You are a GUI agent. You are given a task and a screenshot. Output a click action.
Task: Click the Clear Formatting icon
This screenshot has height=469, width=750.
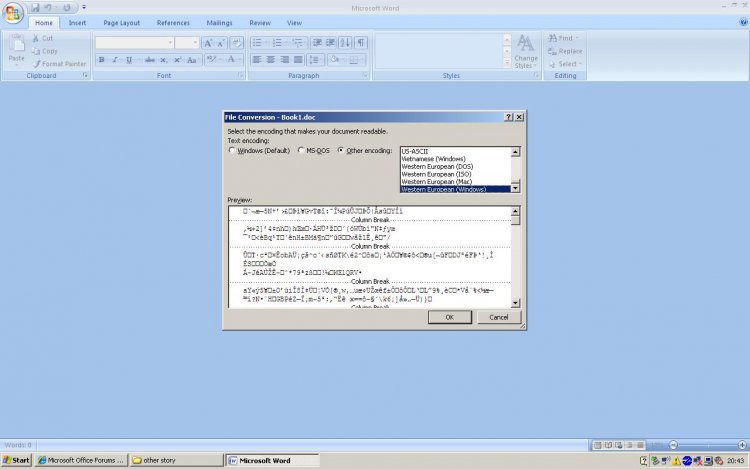click(237, 44)
